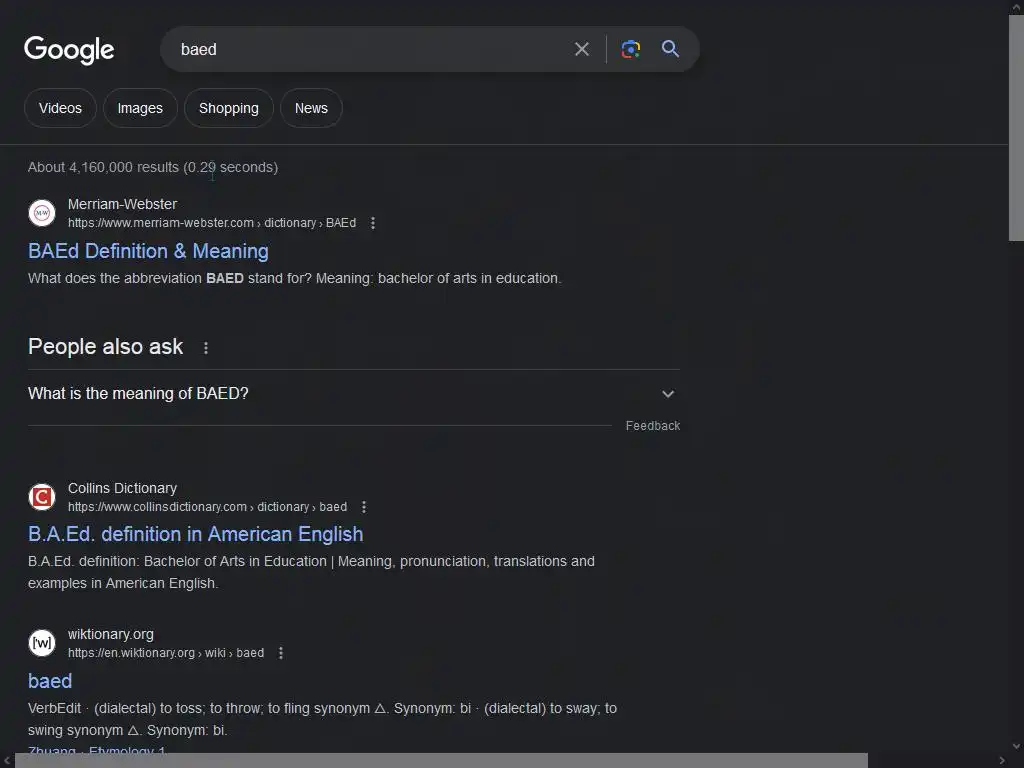Click the 'People also ask' heading
Screen dimensions: 1024x768
coord(105,347)
